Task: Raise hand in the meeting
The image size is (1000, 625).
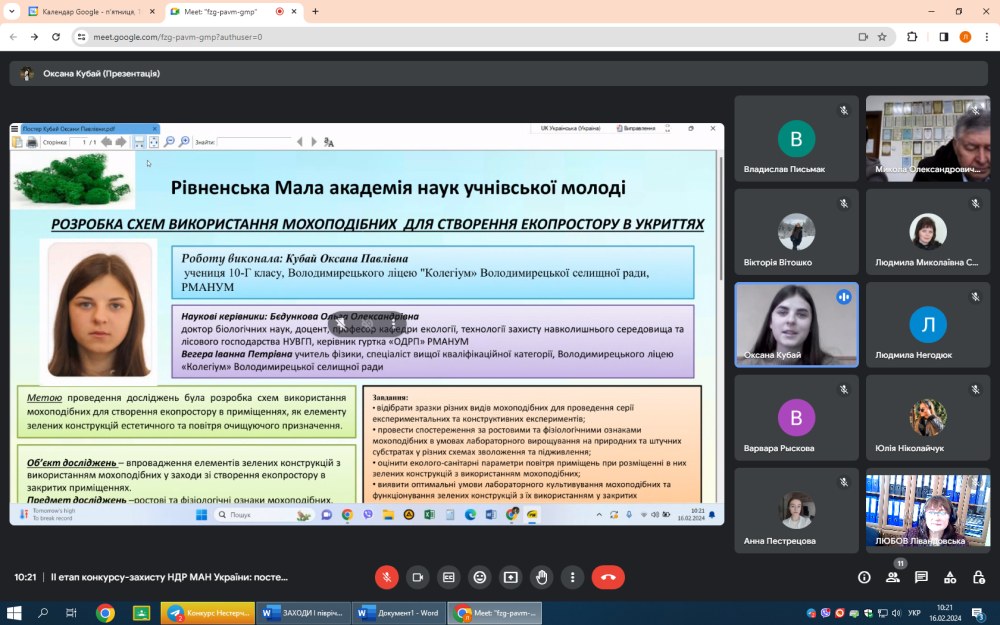Action: (x=542, y=577)
